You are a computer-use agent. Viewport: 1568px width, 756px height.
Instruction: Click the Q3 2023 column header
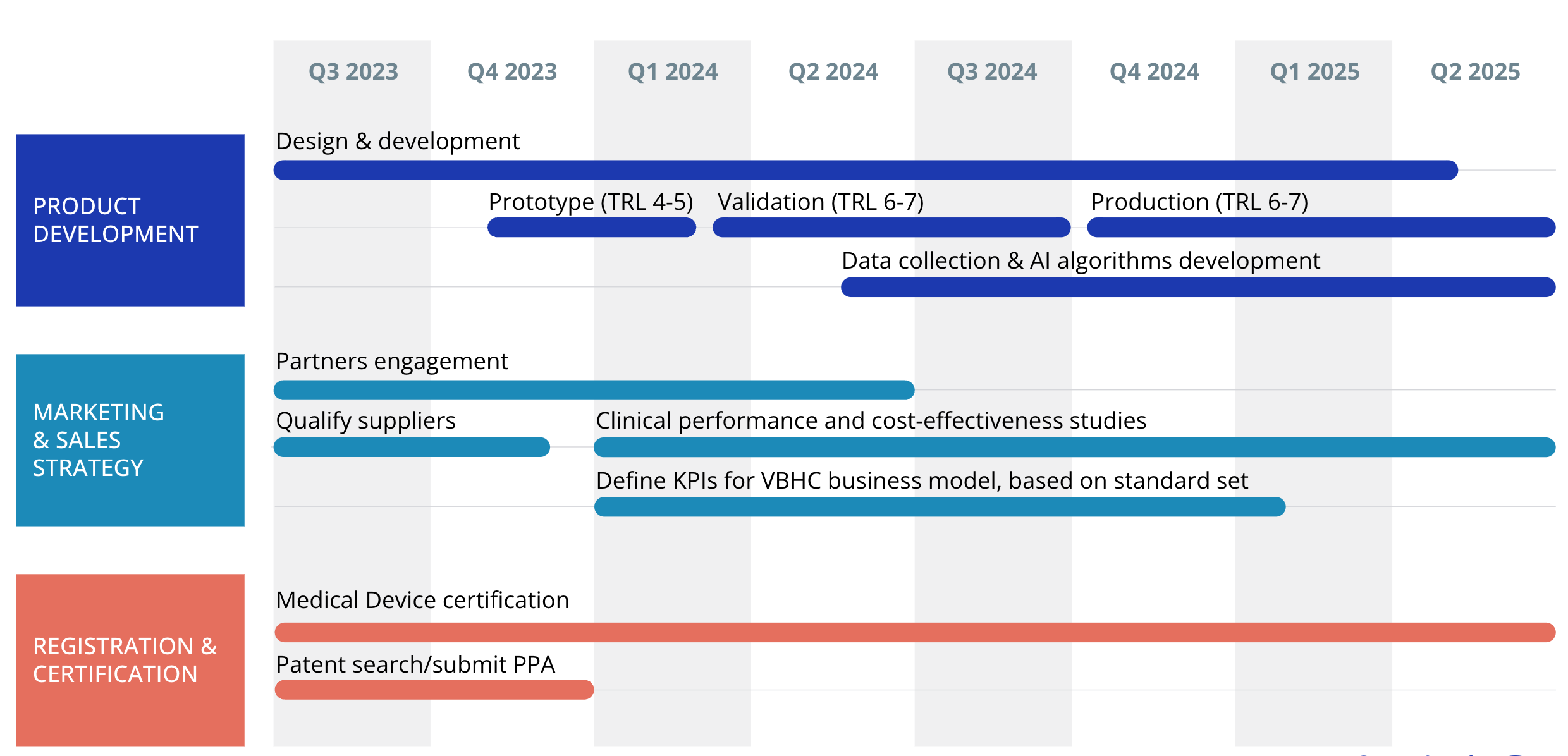(x=353, y=71)
